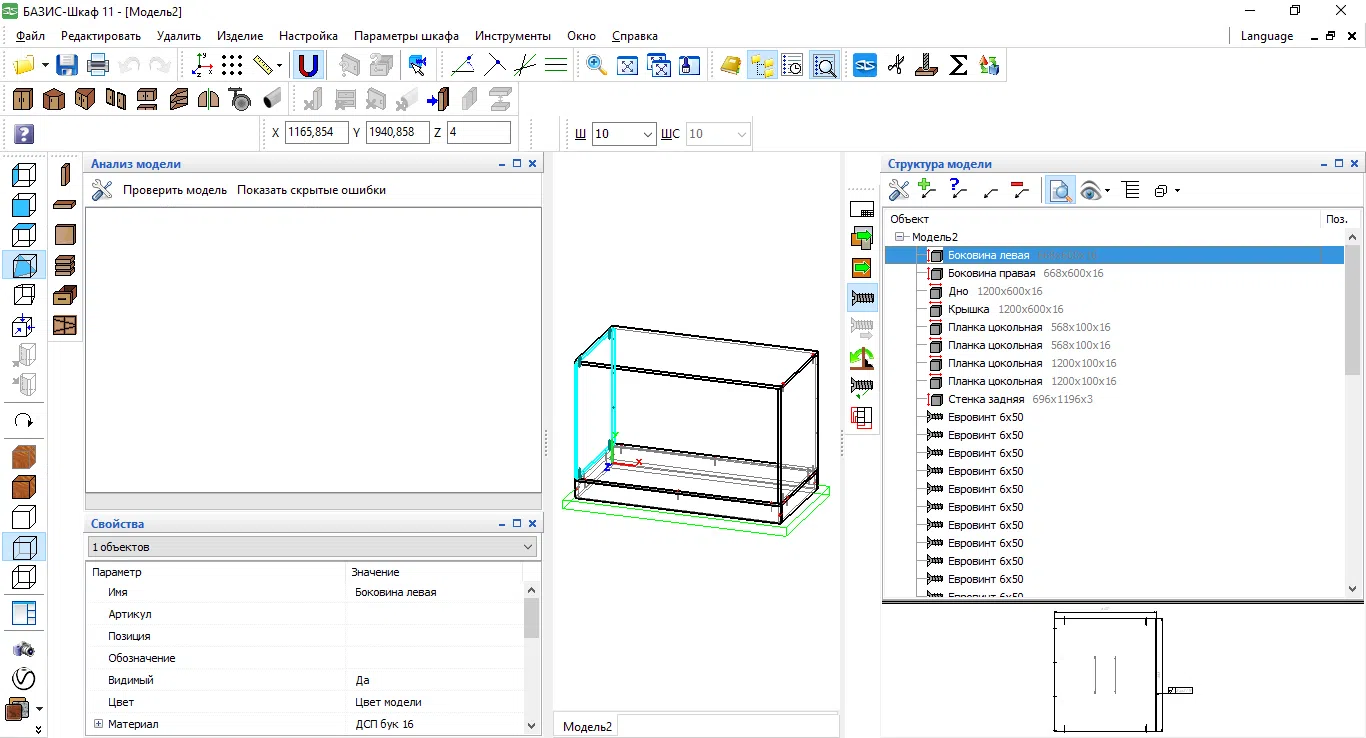The image size is (1366, 738).
Task: Expand the Материал property row
Action: coord(98,724)
